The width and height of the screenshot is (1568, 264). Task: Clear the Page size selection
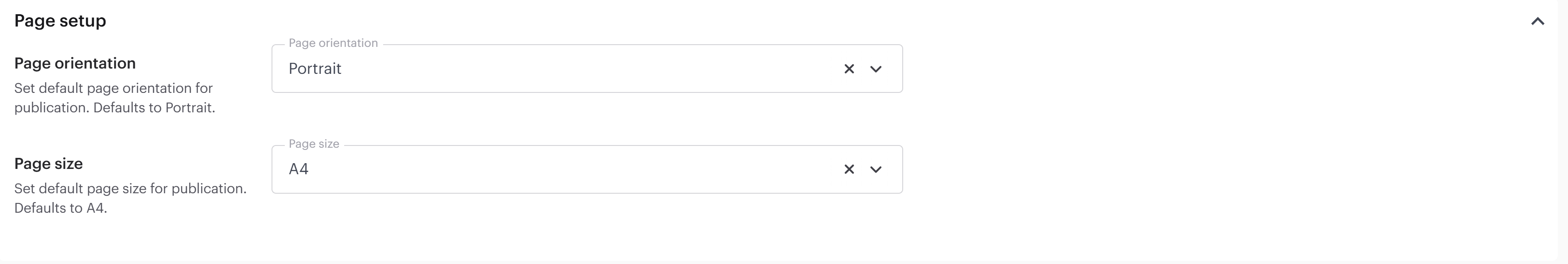click(849, 169)
